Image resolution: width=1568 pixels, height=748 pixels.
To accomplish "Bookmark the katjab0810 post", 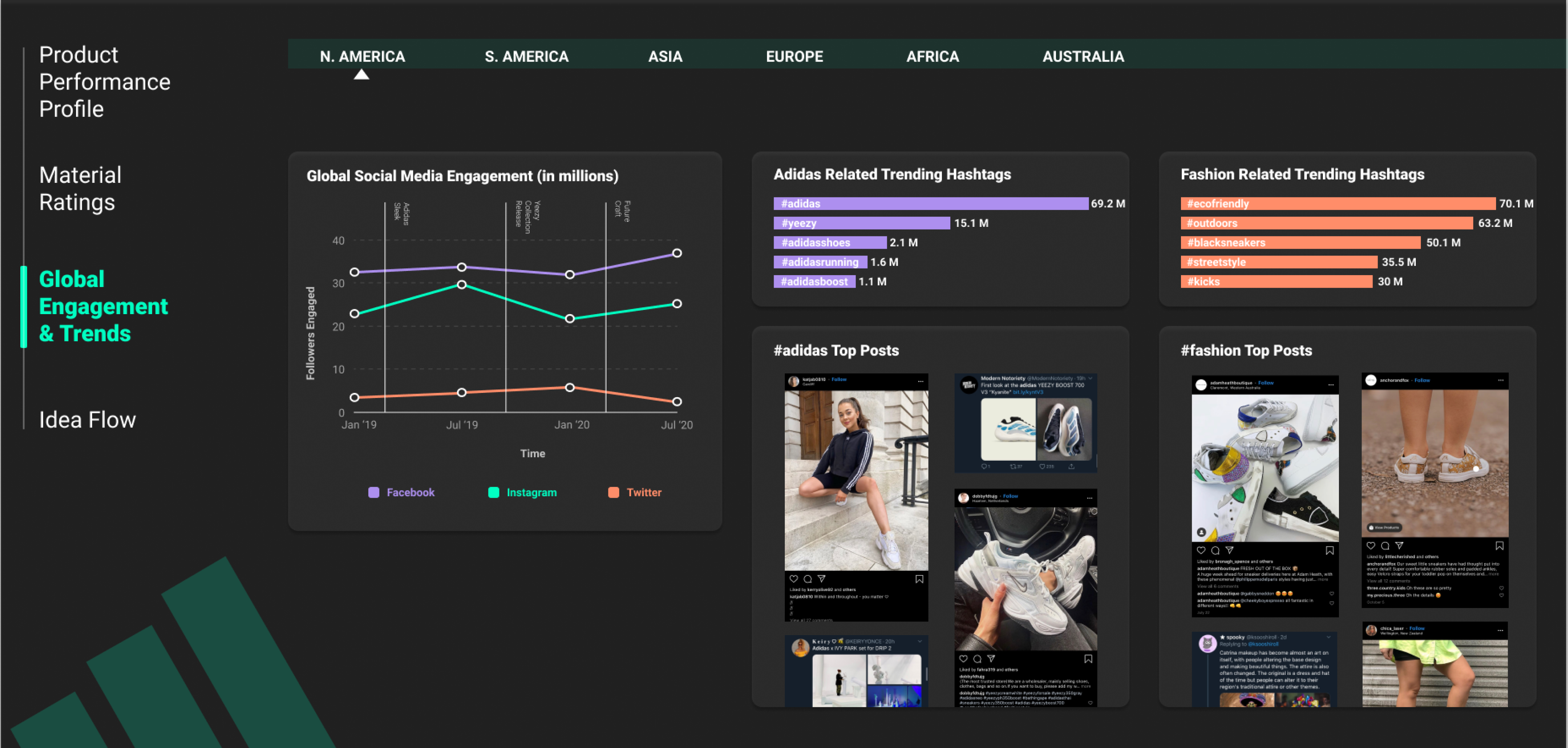I will point(919,579).
